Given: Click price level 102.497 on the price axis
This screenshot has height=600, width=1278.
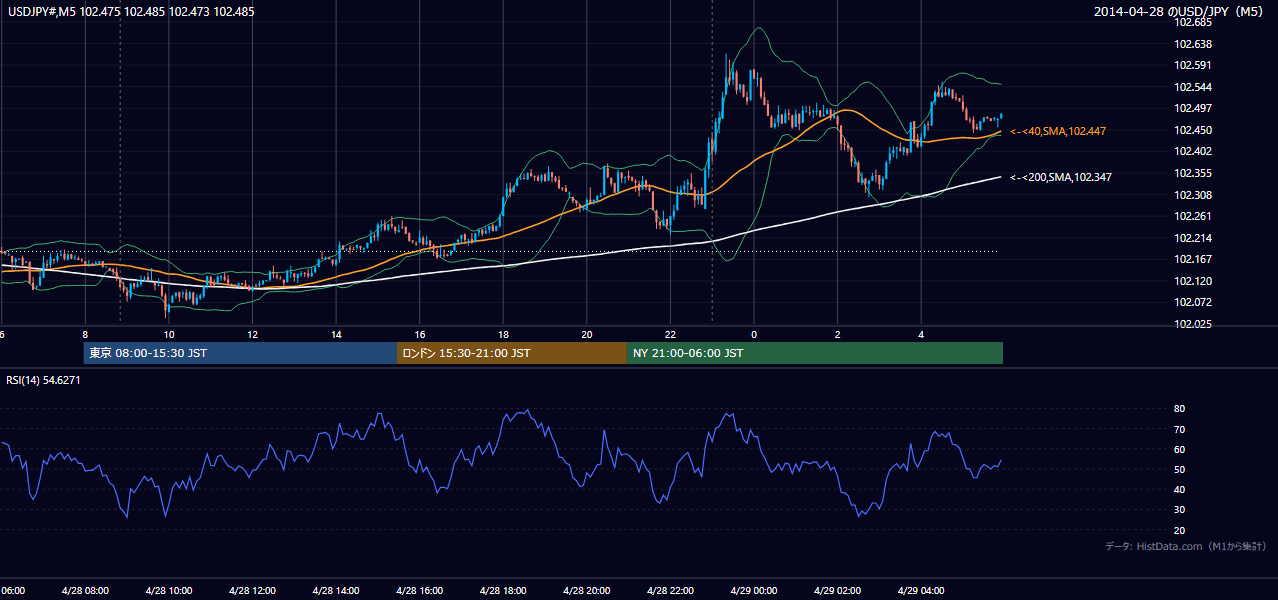Looking at the screenshot, I should [x=1192, y=108].
